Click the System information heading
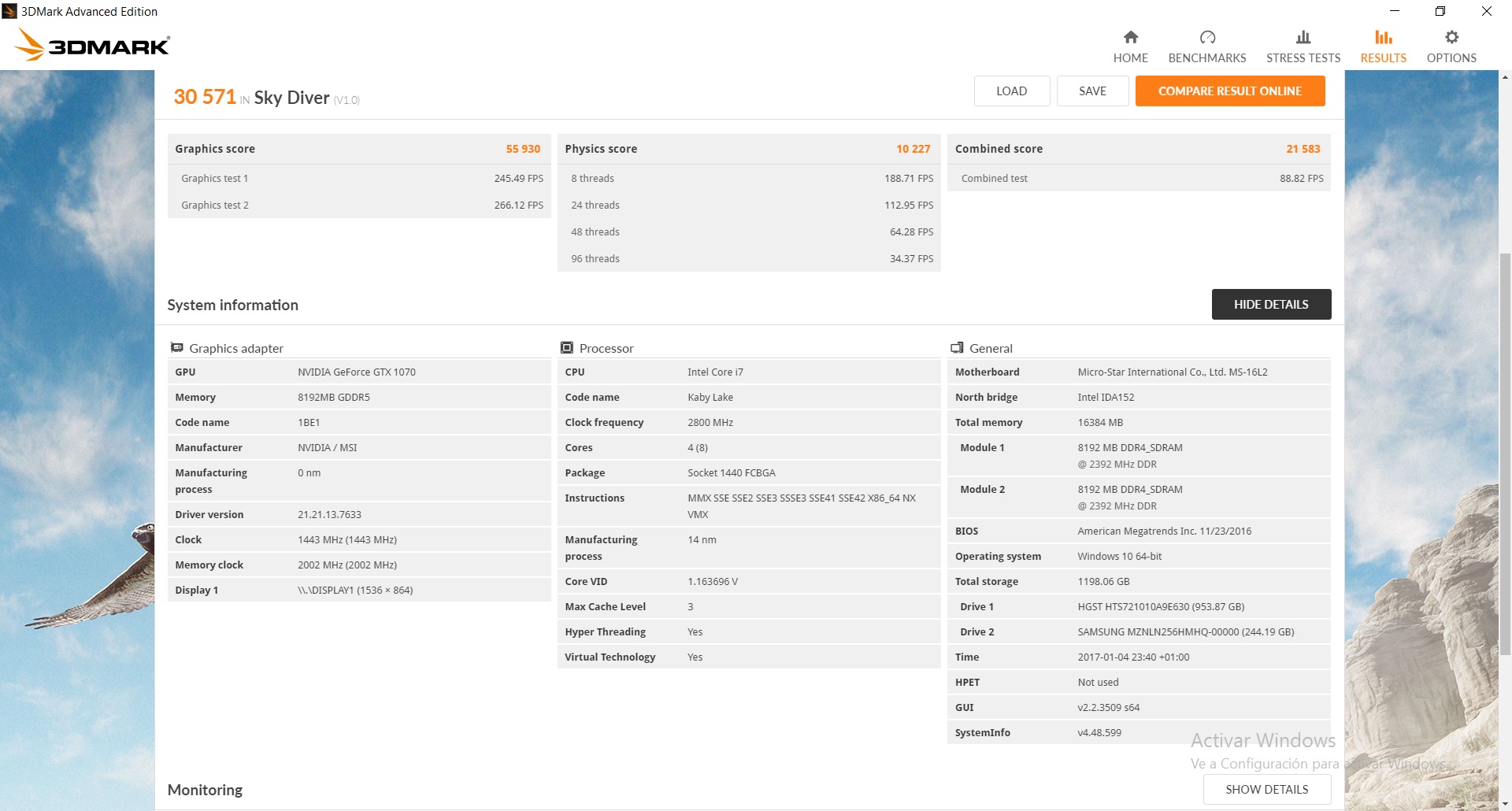1512x811 pixels. [232, 305]
